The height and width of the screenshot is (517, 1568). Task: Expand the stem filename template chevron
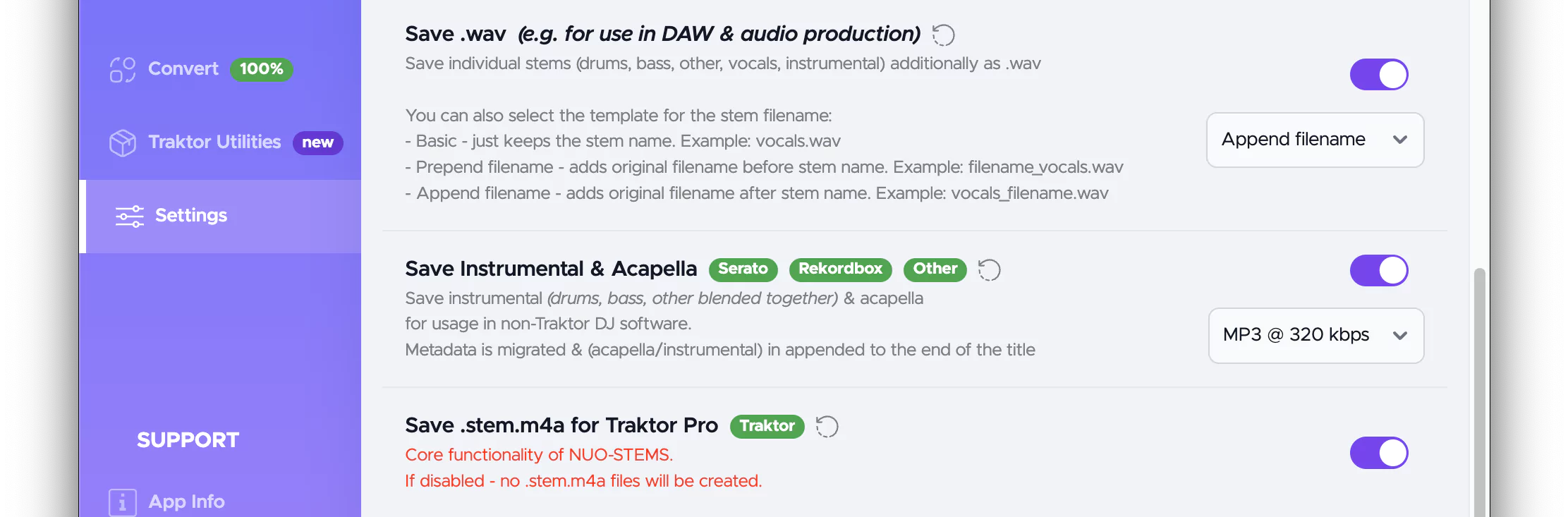[x=1400, y=140]
